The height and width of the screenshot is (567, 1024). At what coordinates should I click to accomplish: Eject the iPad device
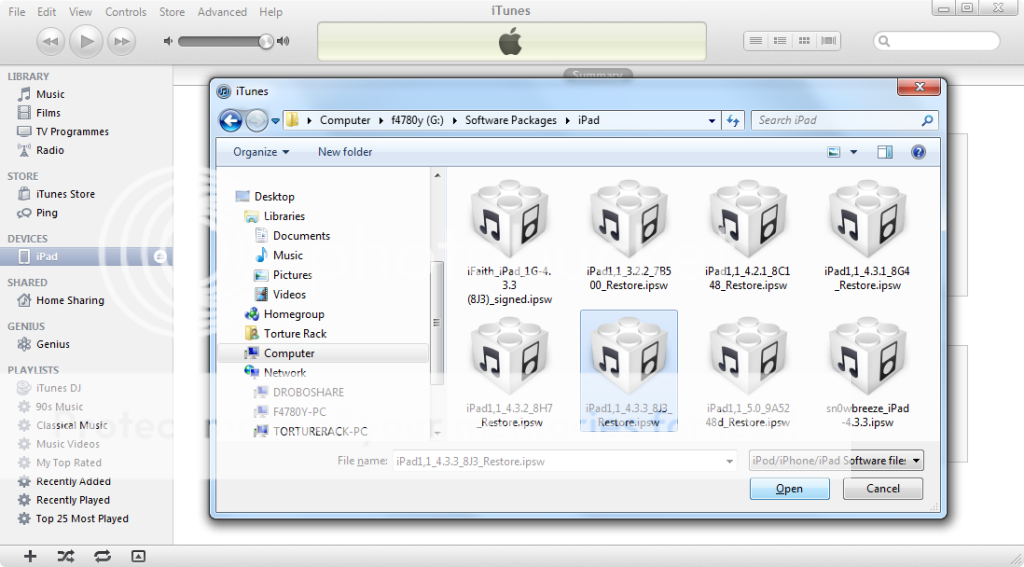point(160,257)
